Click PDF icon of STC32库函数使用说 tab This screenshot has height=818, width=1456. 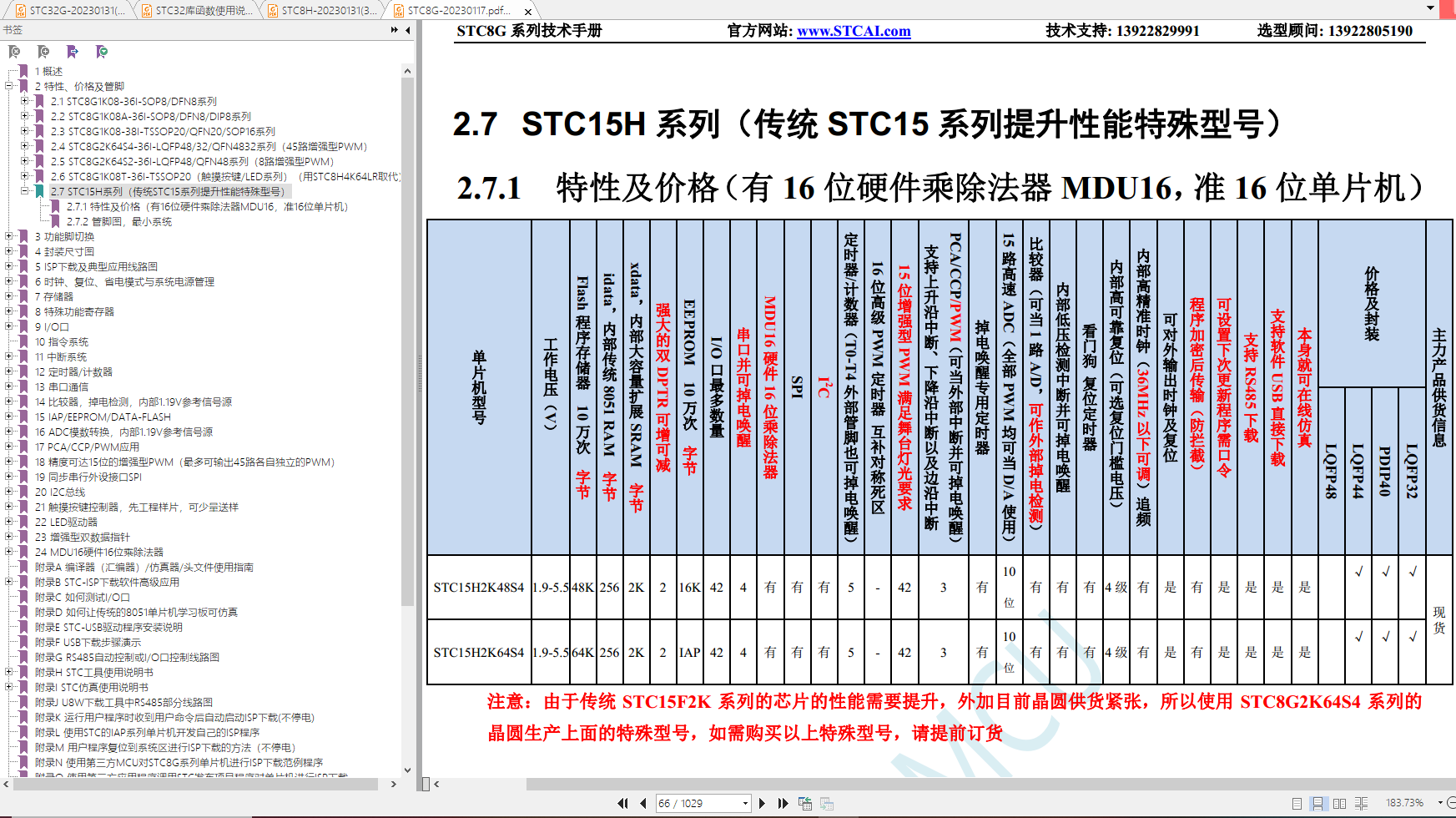click(x=147, y=11)
